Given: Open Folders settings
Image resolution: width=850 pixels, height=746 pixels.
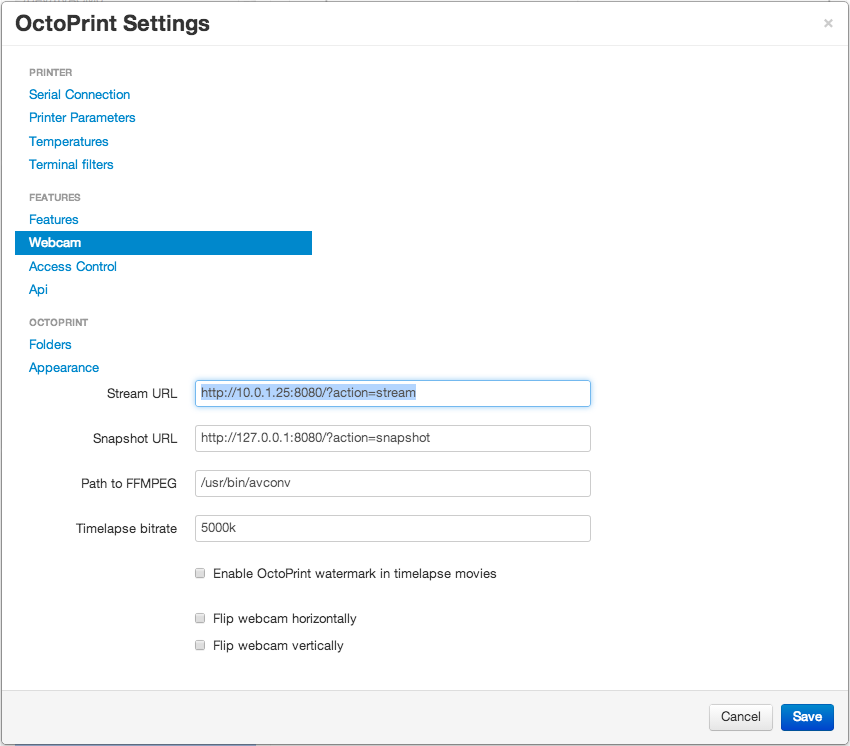Looking at the screenshot, I should 50,345.
